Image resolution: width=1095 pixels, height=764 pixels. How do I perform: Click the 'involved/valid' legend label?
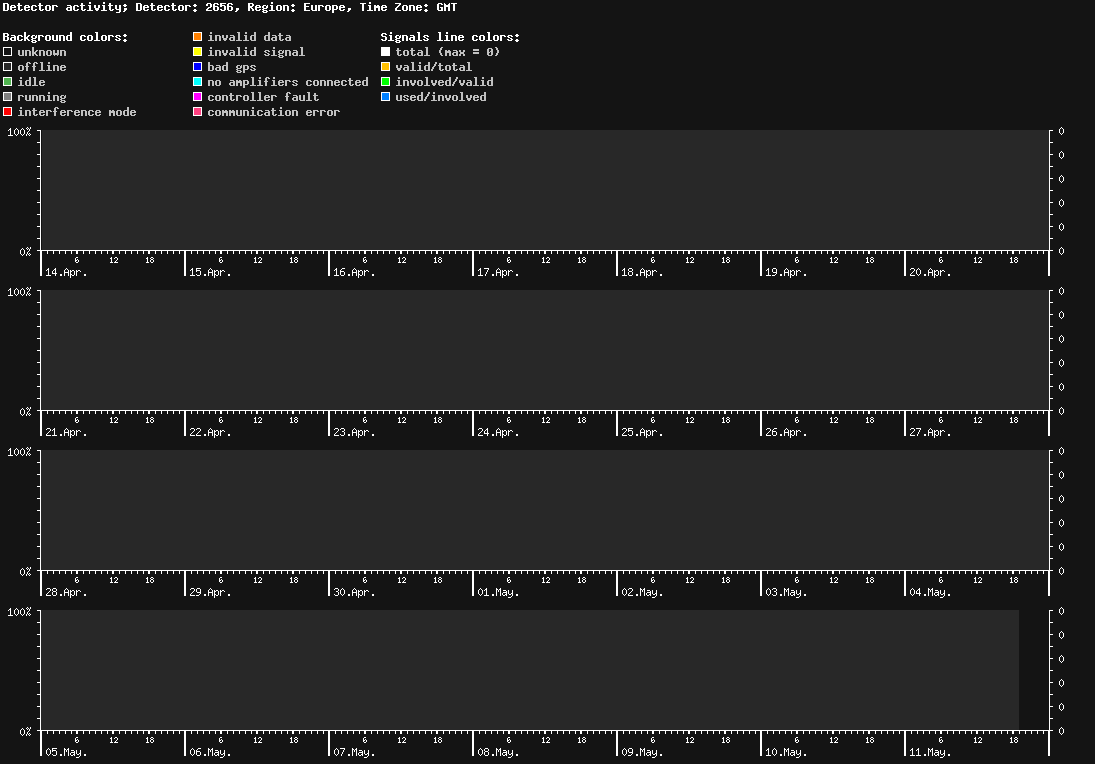[x=444, y=82]
